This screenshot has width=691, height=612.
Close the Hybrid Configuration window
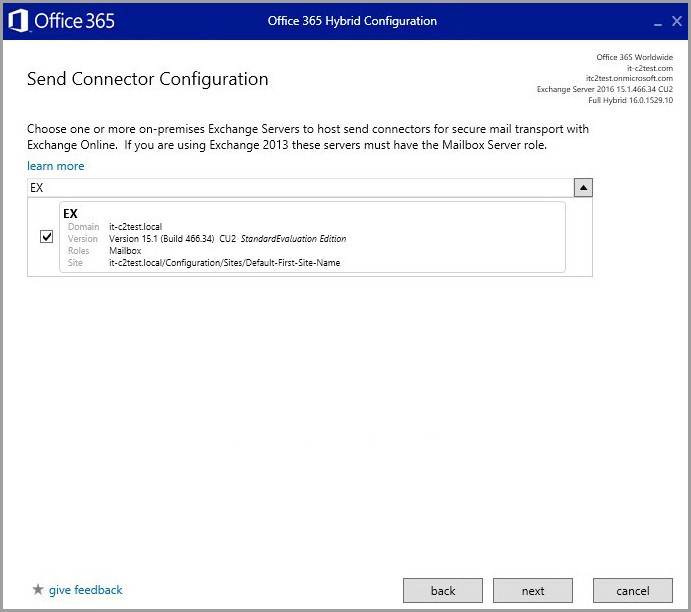677,21
